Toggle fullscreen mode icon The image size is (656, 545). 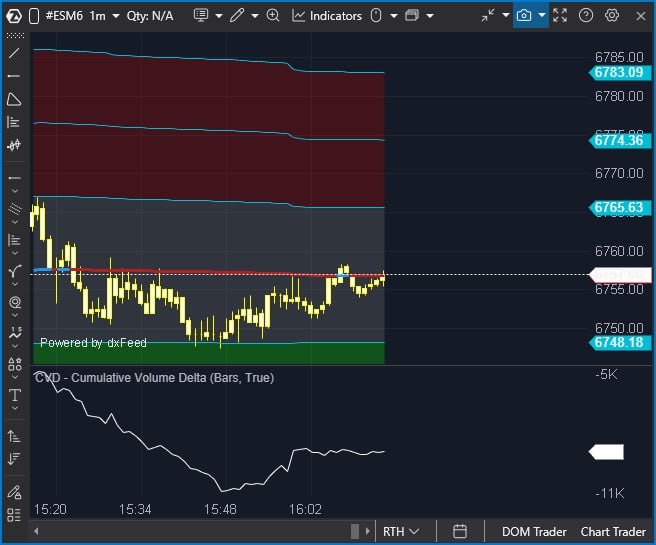(x=560, y=15)
